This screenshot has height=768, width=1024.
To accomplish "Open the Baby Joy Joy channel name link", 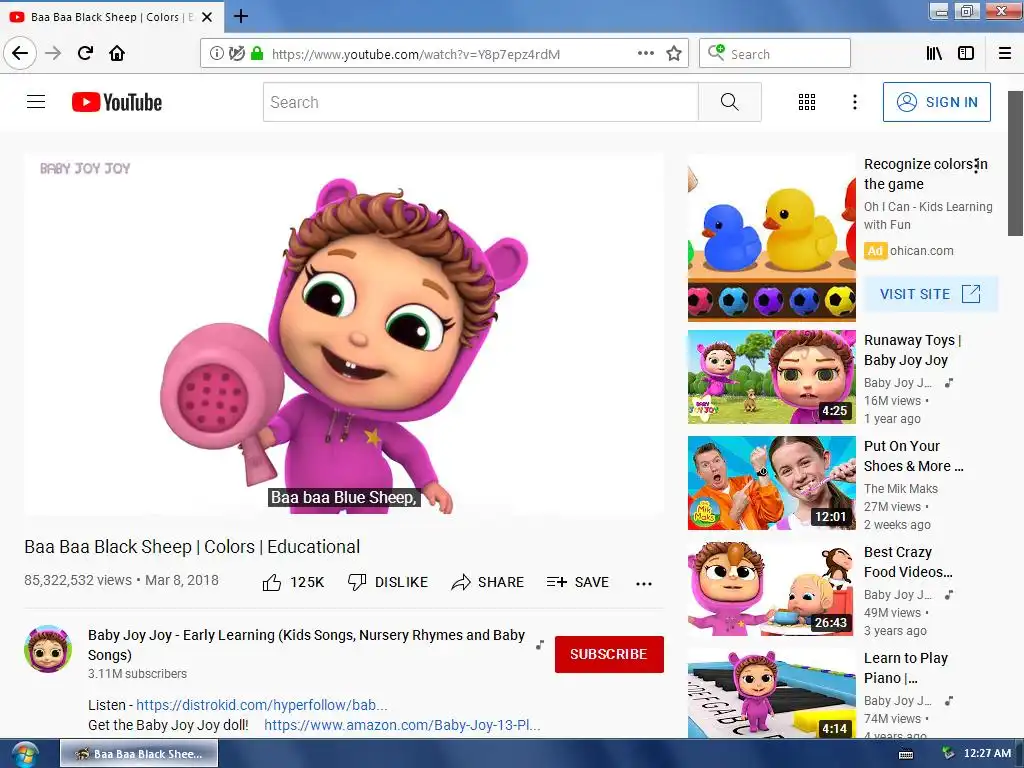I will pyautogui.click(x=306, y=645).
